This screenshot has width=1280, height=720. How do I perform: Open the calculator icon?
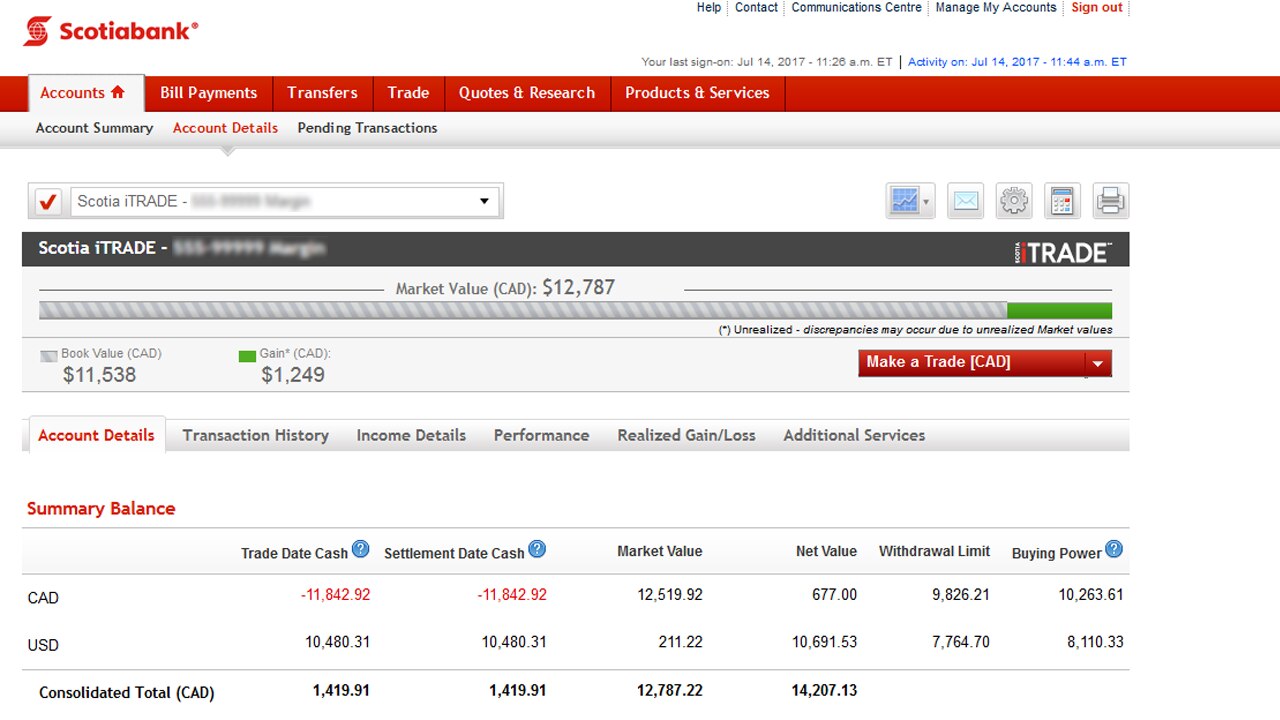pos(1062,201)
